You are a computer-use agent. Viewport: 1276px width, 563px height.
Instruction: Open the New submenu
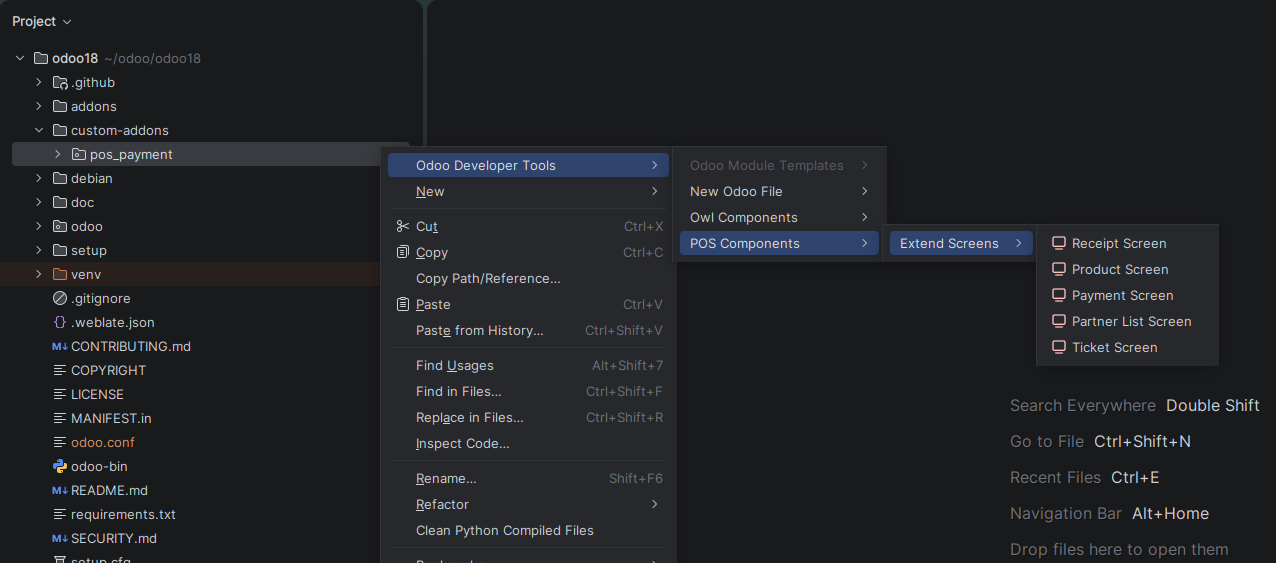point(528,191)
